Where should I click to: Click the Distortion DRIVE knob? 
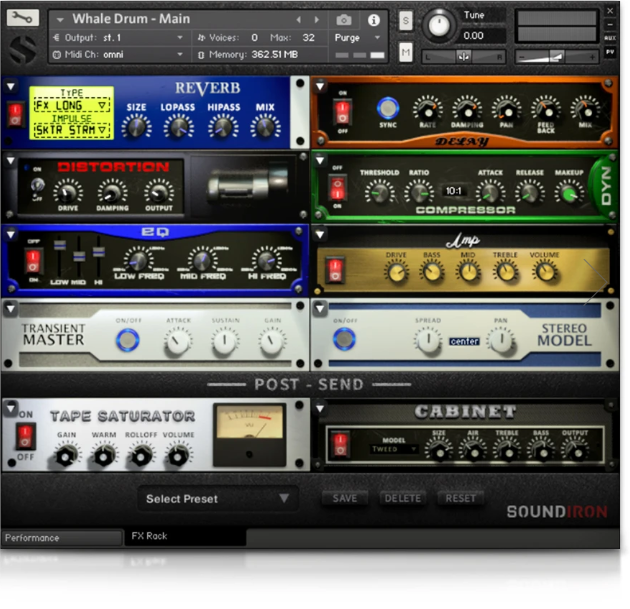coord(68,192)
